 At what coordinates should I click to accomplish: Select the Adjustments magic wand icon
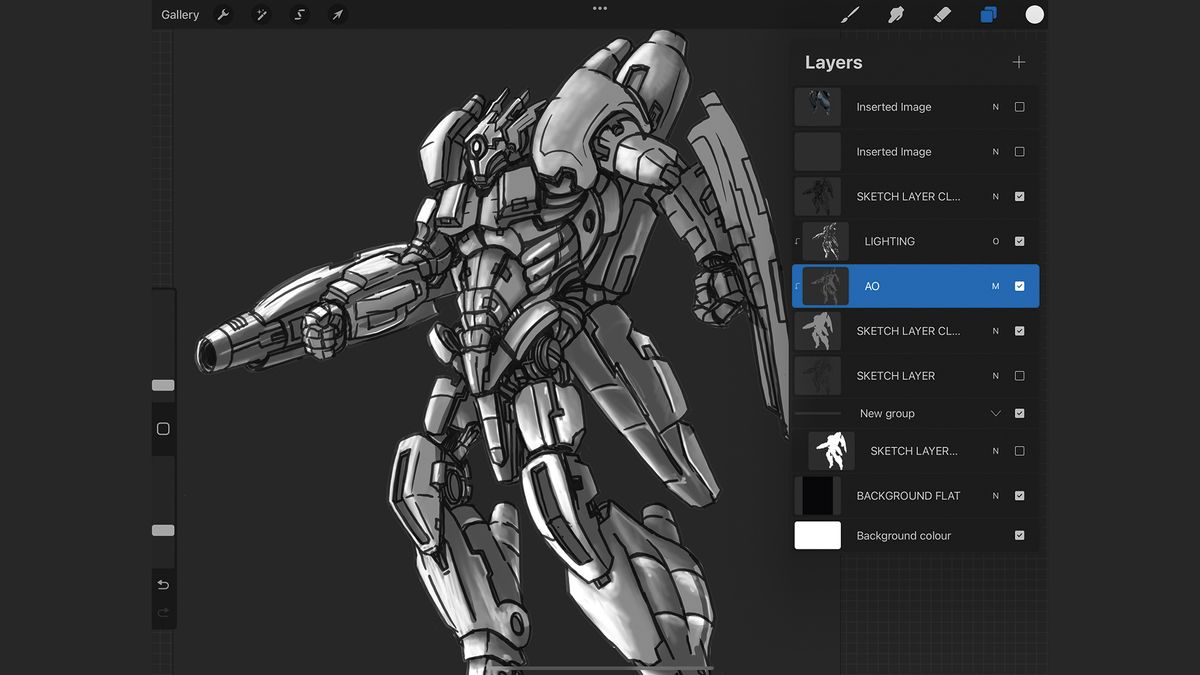(261, 14)
